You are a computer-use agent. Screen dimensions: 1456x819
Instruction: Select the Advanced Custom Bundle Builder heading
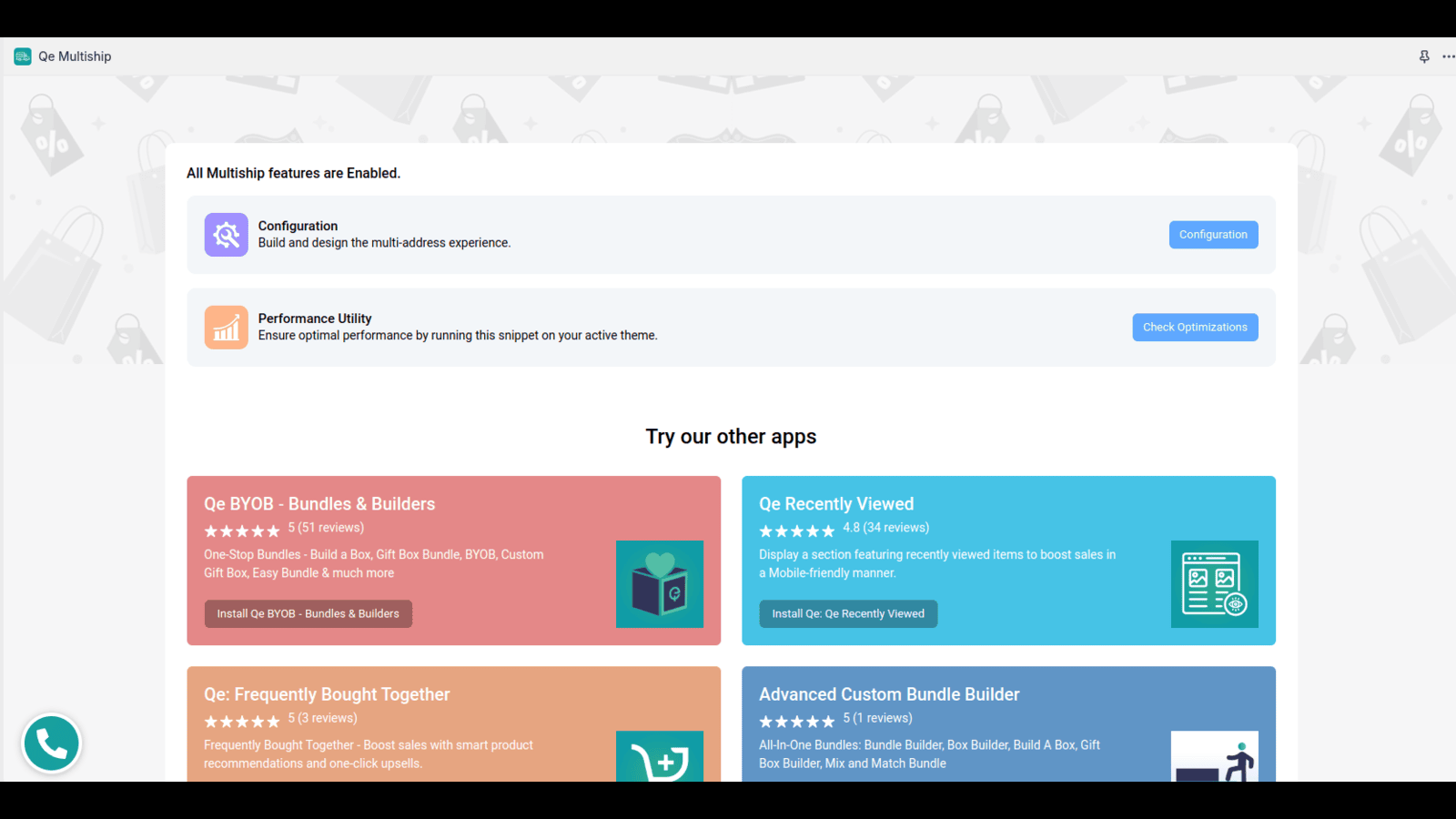point(889,693)
